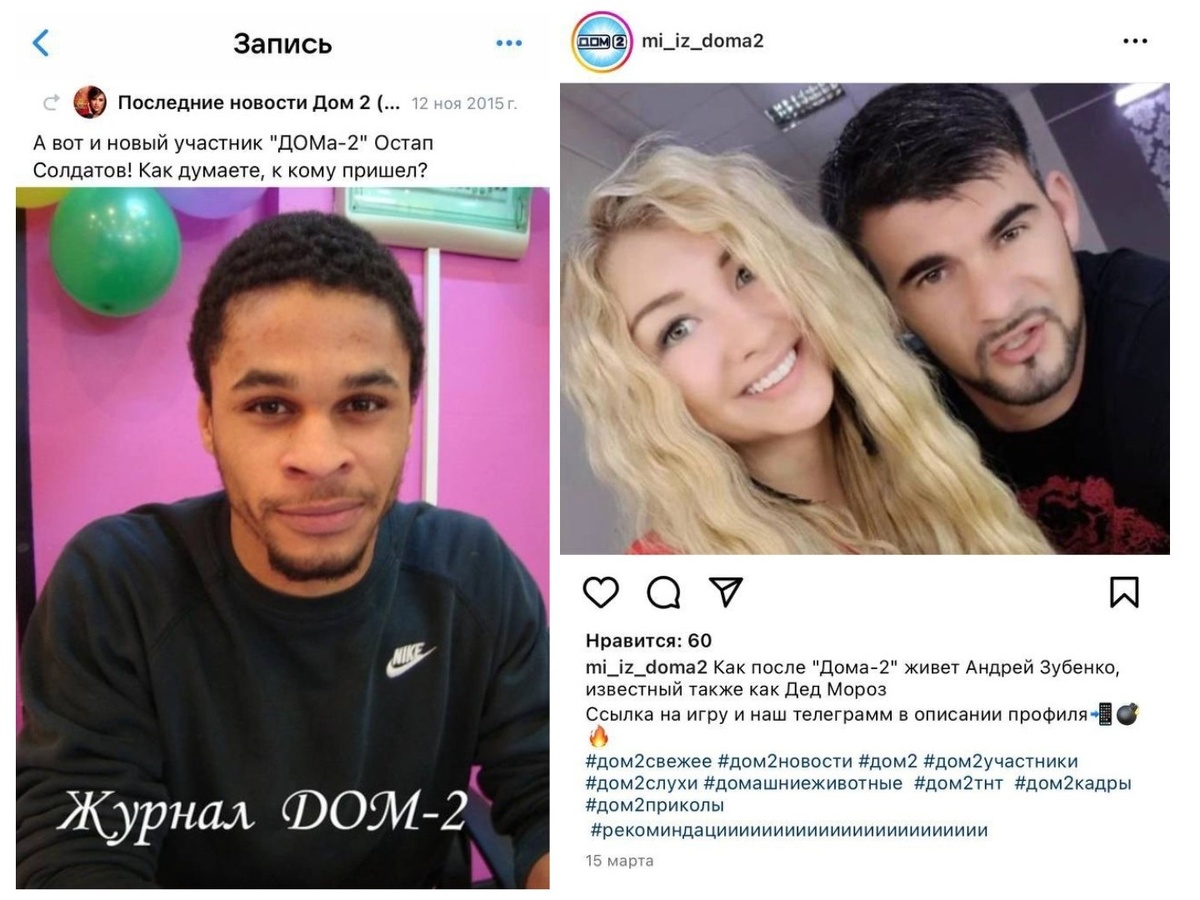1200x900 pixels.
Task: Open the Последние новости Дом 2 avatar
Action: tap(89, 102)
